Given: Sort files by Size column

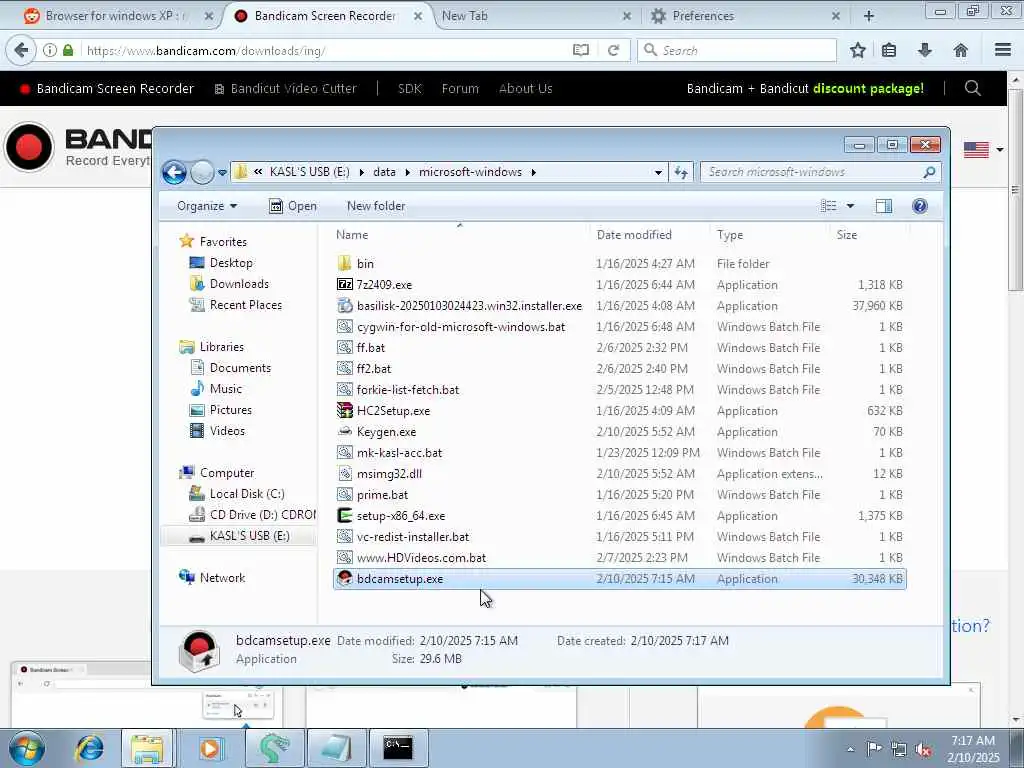Looking at the screenshot, I should (x=869, y=234).
